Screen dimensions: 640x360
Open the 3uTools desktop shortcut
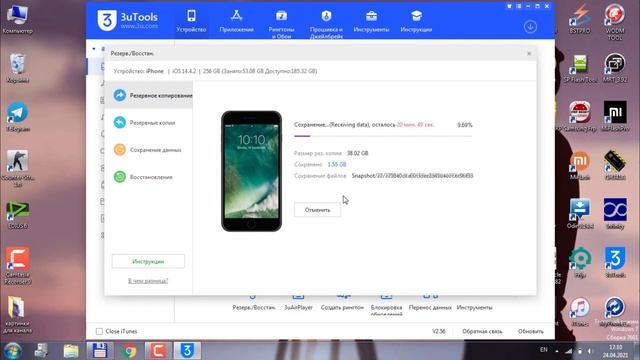pos(615,262)
